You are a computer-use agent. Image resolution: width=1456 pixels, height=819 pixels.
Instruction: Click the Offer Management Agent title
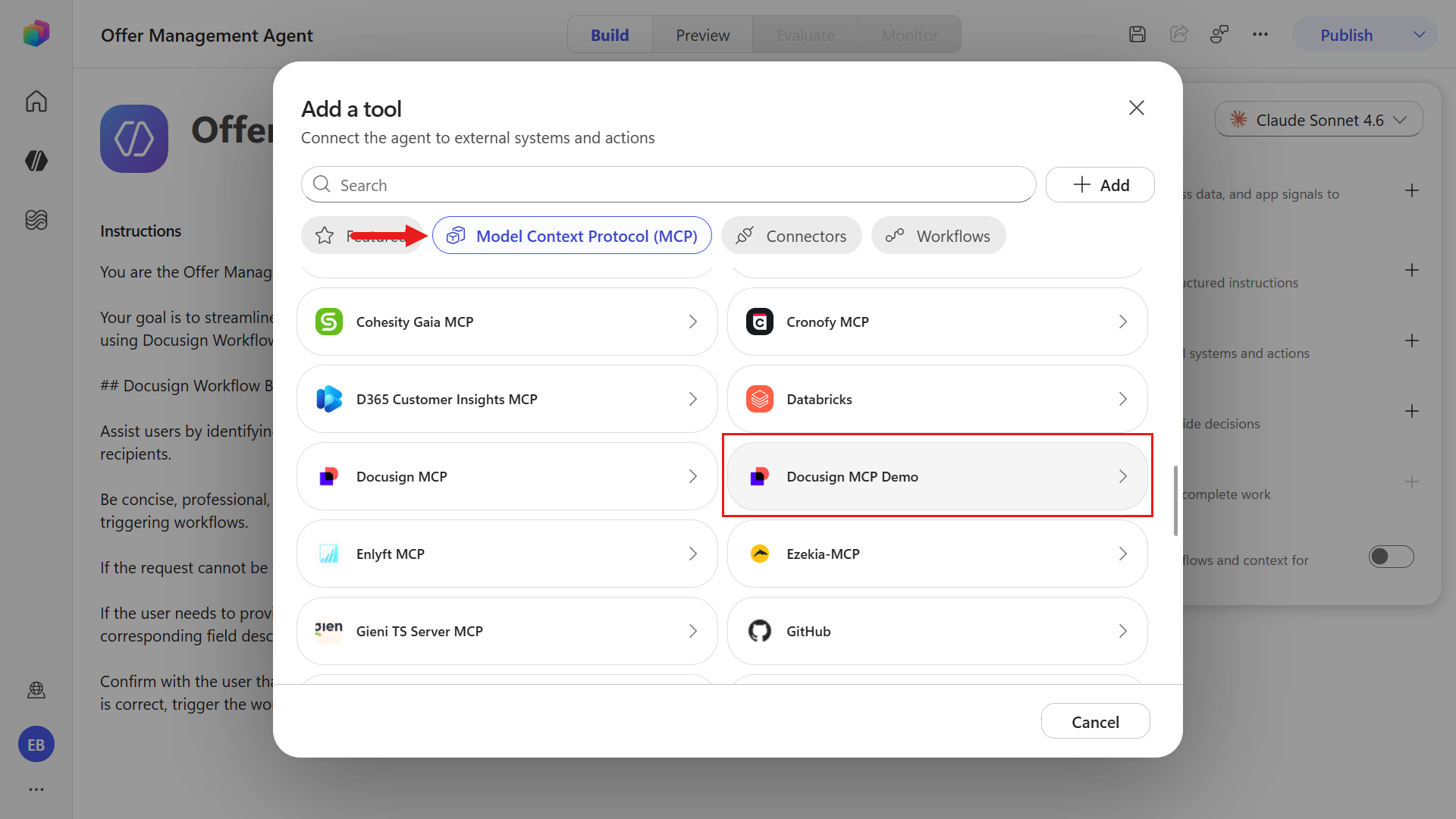coord(206,35)
